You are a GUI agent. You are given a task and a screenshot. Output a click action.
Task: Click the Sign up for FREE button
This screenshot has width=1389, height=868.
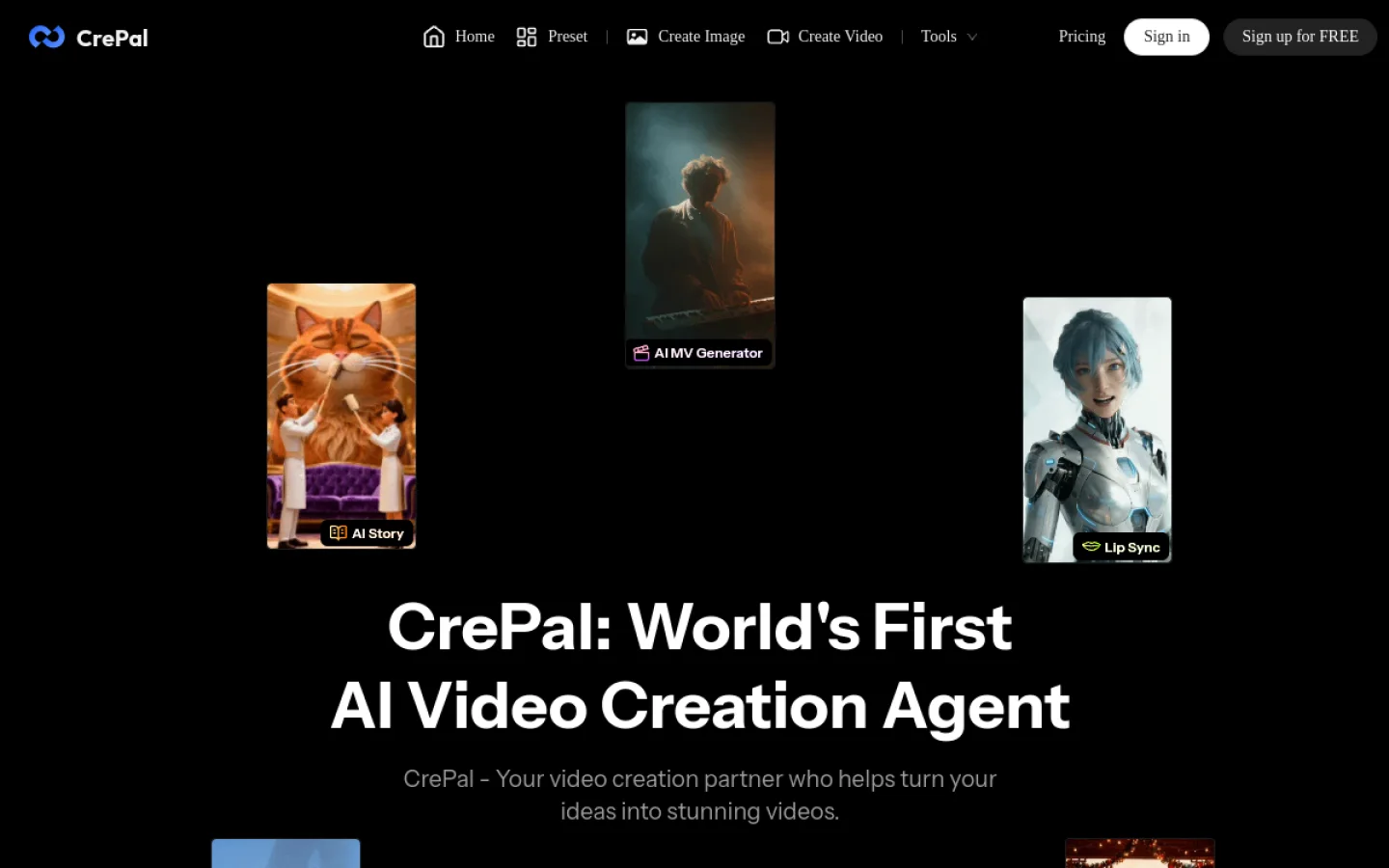click(1299, 37)
